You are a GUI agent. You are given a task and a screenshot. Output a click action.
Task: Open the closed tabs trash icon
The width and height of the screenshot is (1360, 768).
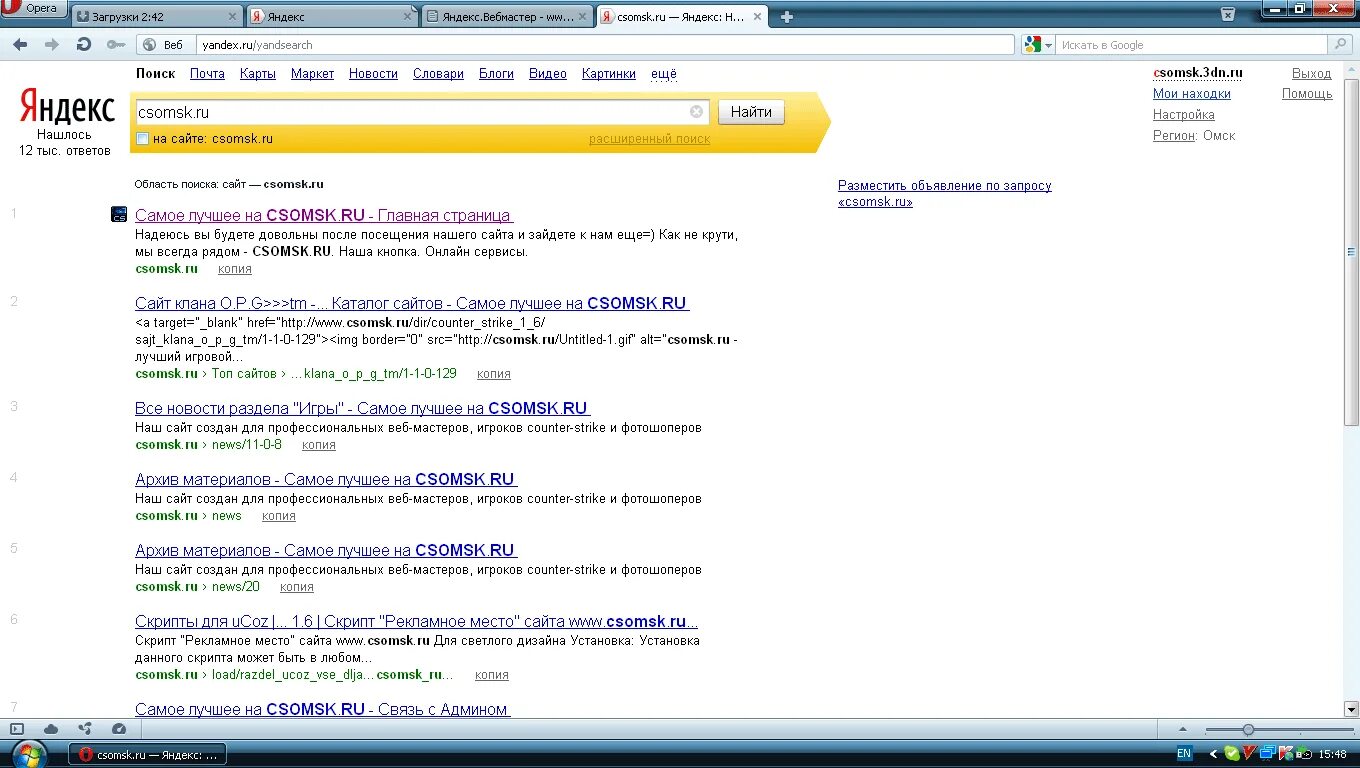click(1228, 15)
